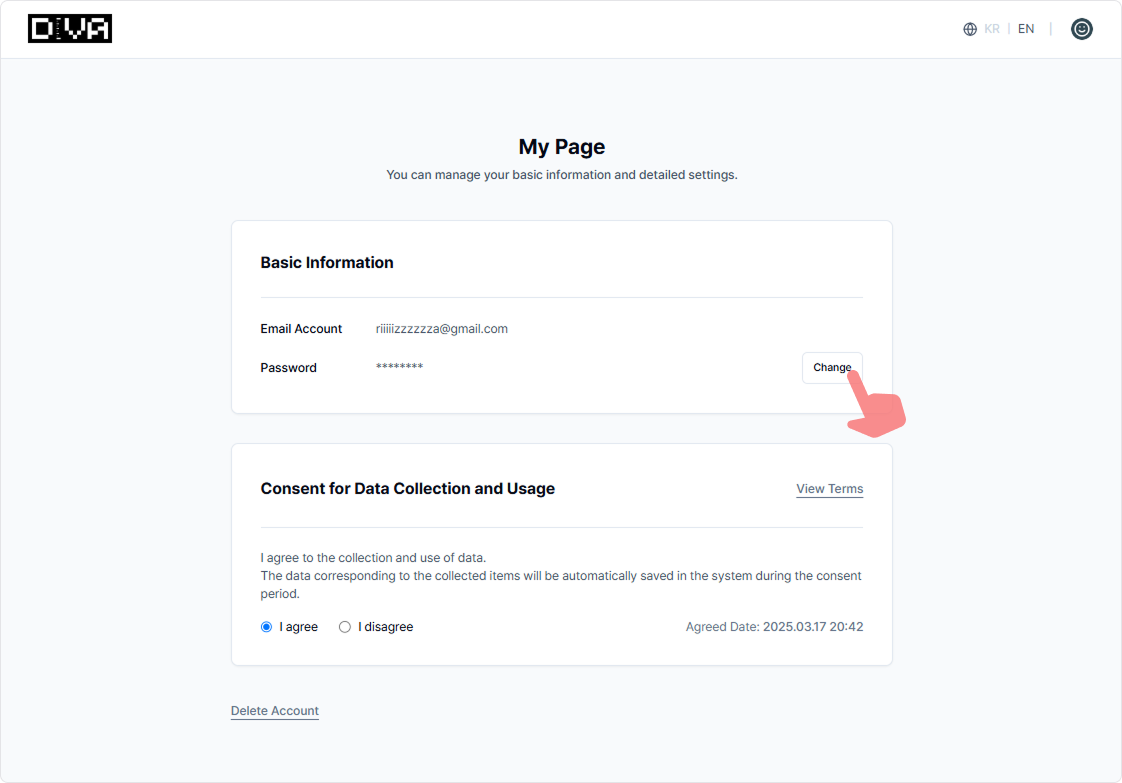The width and height of the screenshot is (1122, 783).
Task: Switch language to EN
Action: [x=1026, y=29]
